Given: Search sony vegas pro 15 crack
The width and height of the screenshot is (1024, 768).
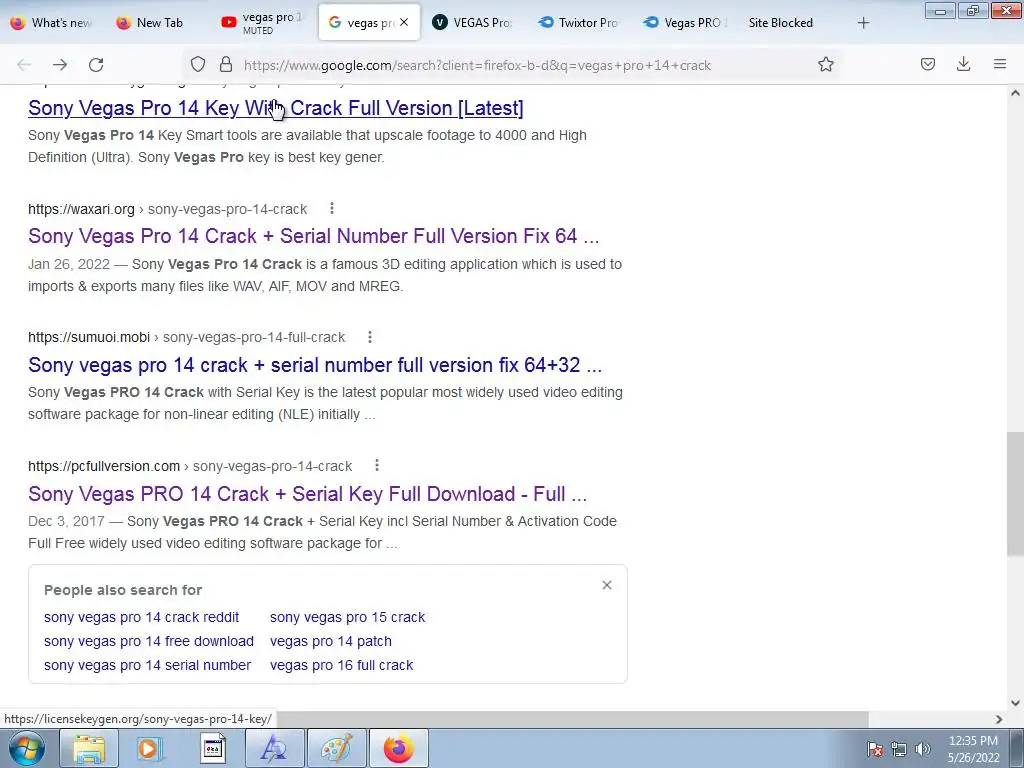Looking at the screenshot, I should pyautogui.click(x=347, y=617).
